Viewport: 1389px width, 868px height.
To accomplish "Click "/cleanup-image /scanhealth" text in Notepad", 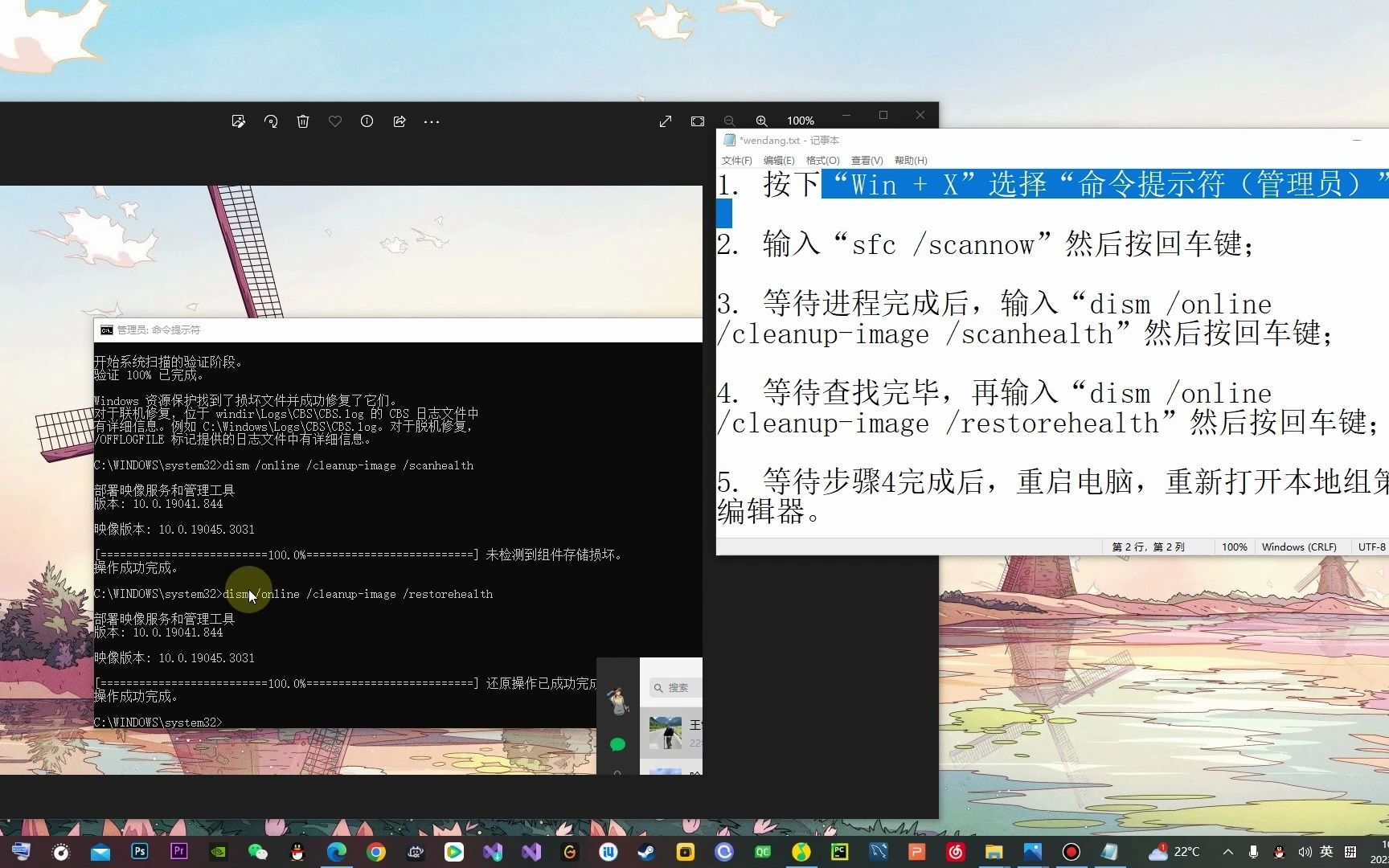I will pos(925,334).
